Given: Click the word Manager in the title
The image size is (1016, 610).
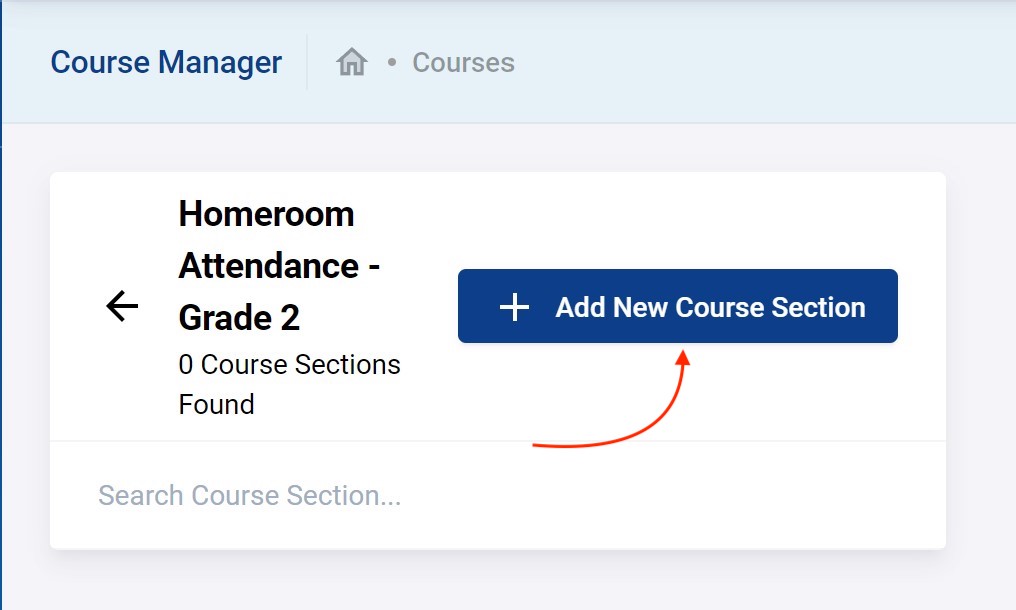Looking at the screenshot, I should (221, 63).
